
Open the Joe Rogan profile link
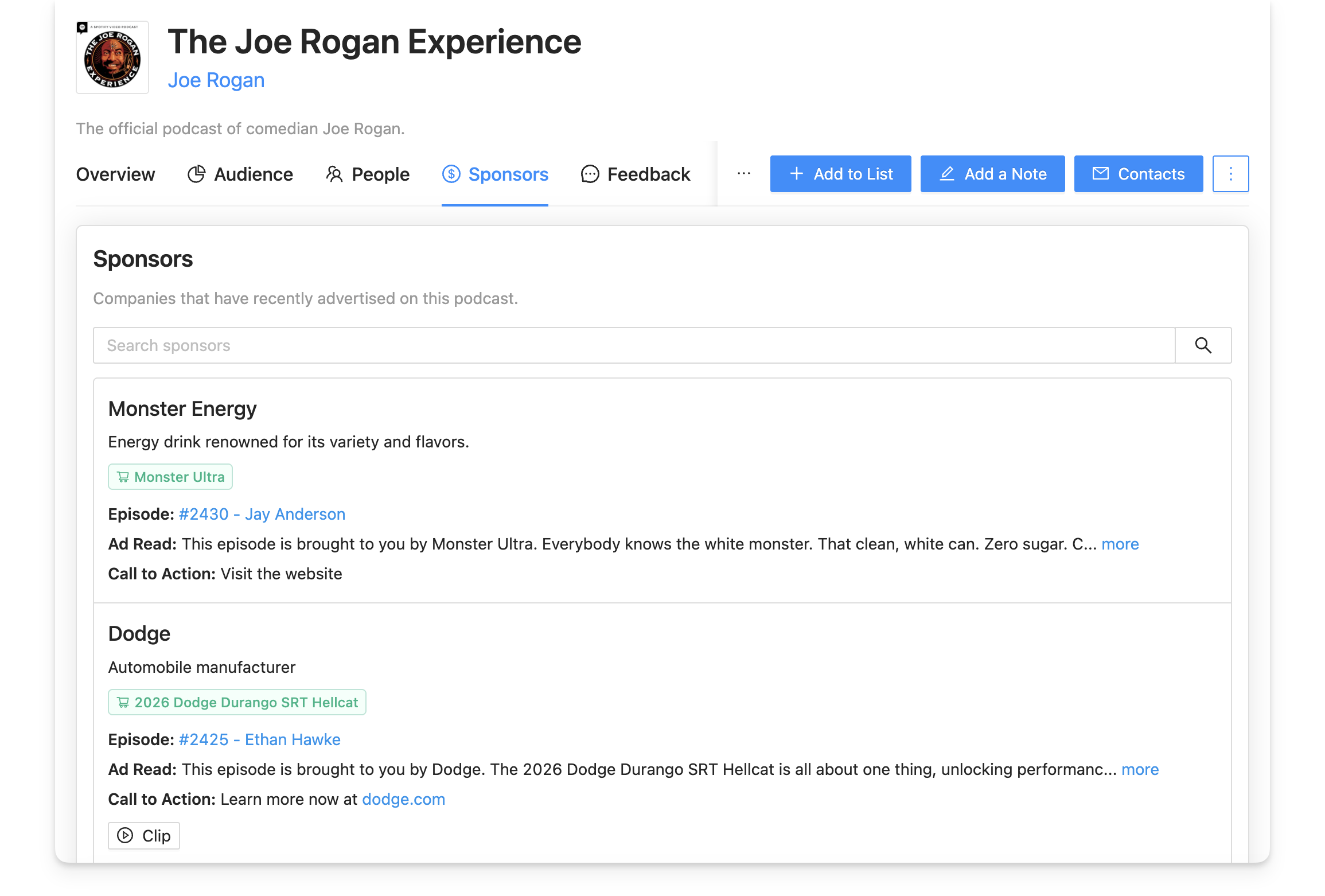click(216, 80)
